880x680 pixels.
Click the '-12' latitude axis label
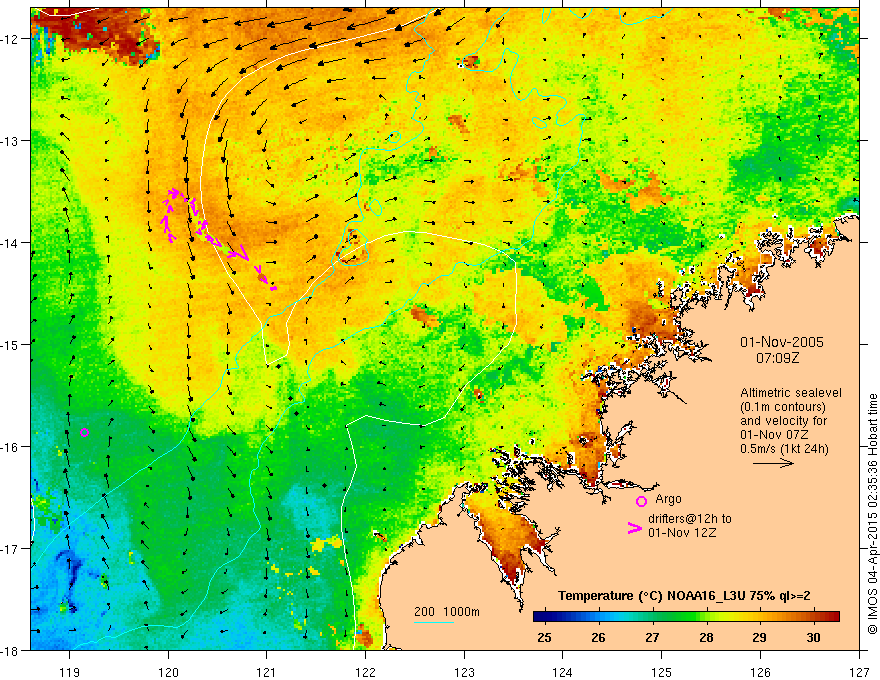11,39
